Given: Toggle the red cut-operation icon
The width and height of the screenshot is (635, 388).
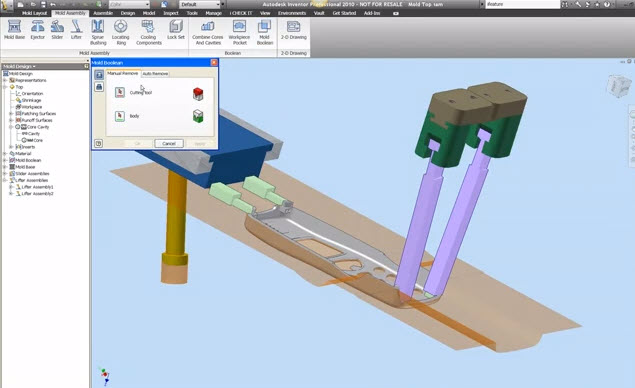Looking at the screenshot, I should coord(198,94).
